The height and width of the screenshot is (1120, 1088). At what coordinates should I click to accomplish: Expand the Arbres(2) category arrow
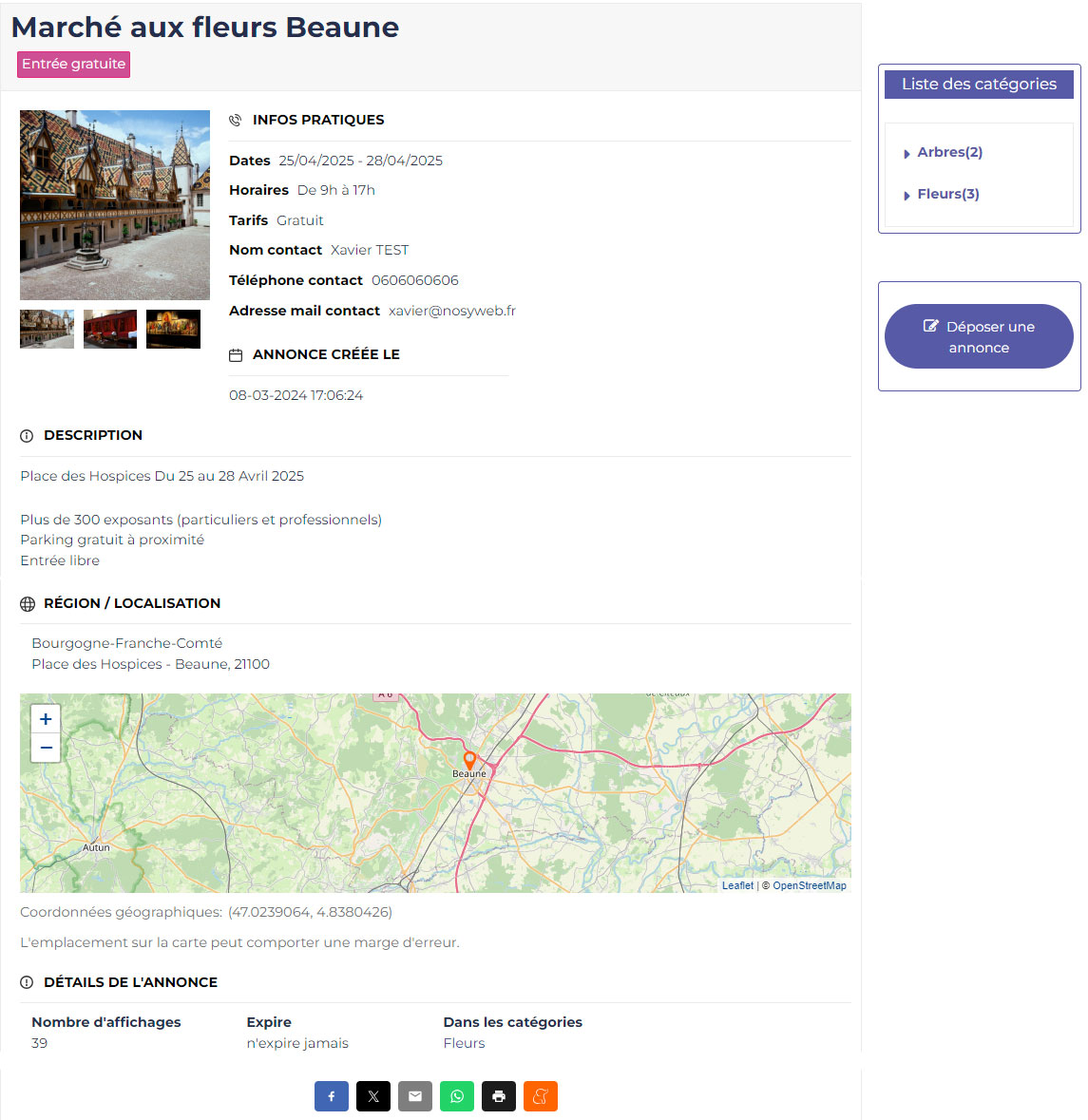click(907, 154)
